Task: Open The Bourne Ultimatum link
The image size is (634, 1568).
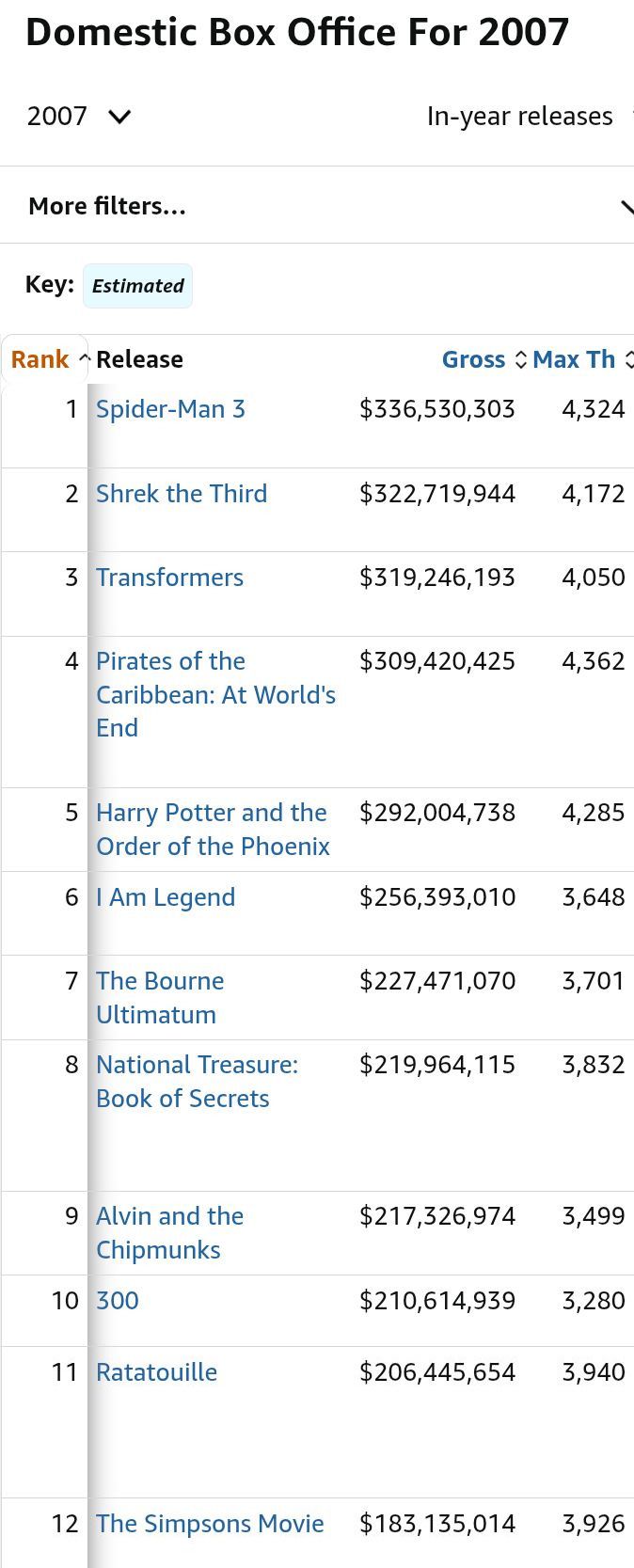Action: click(x=160, y=998)
